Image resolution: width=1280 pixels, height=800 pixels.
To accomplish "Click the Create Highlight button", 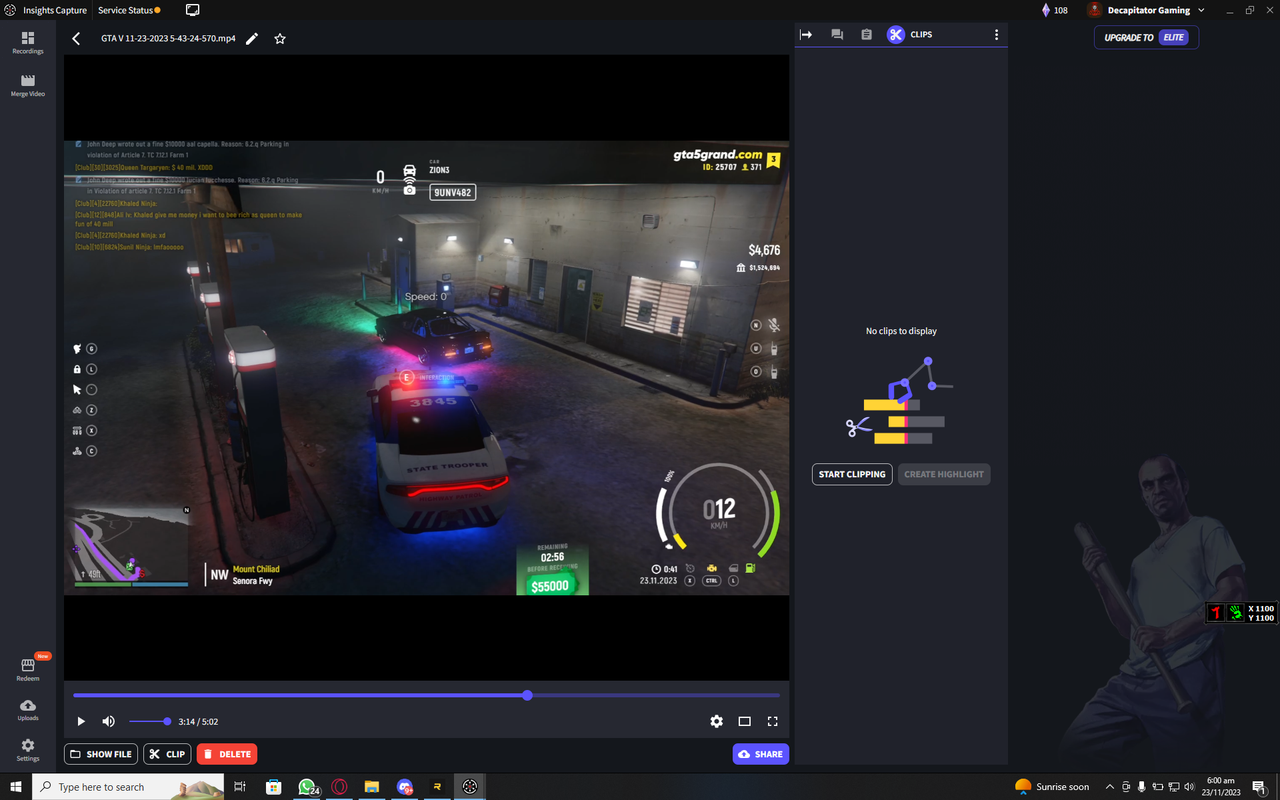I will pyautogui.click(x=944, y=474).
